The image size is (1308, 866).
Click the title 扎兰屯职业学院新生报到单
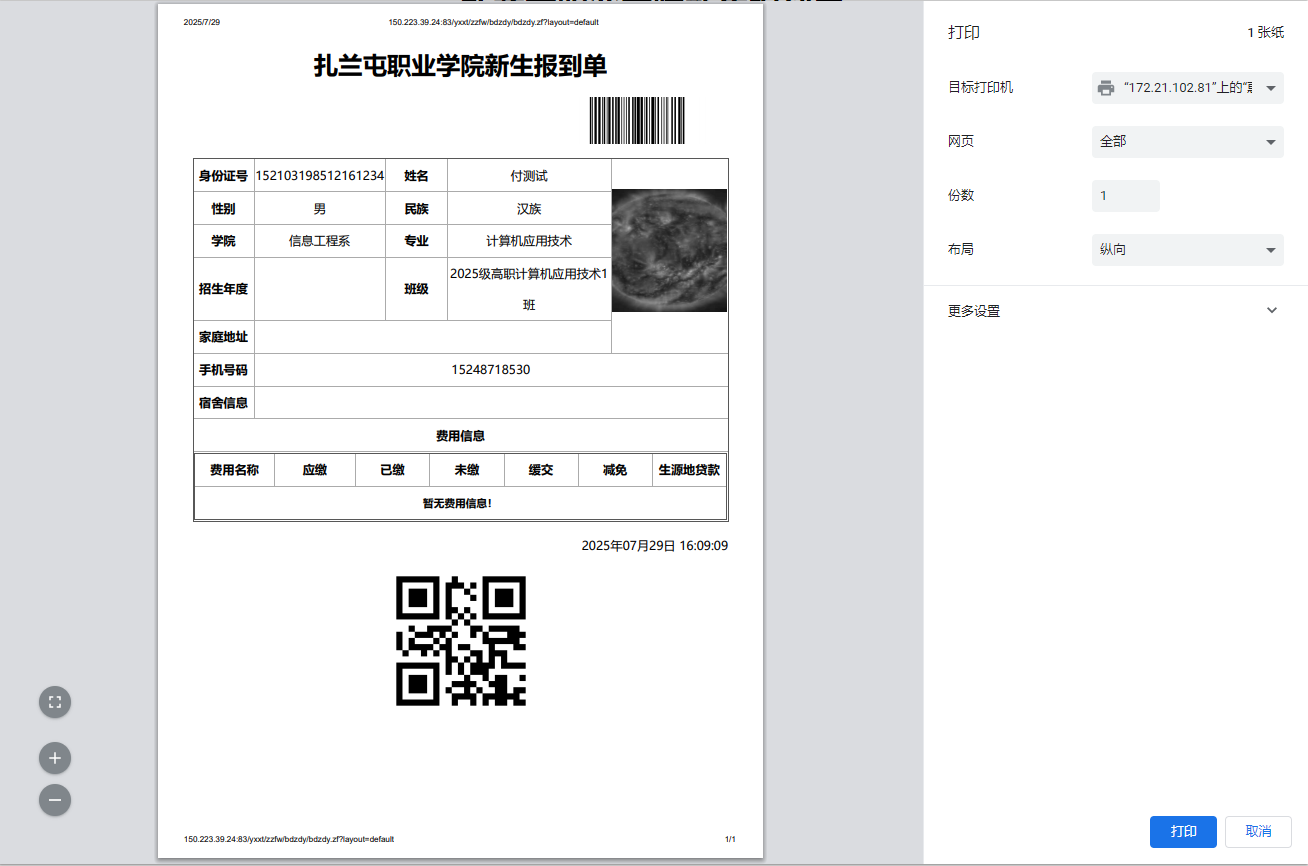point(461,66)
